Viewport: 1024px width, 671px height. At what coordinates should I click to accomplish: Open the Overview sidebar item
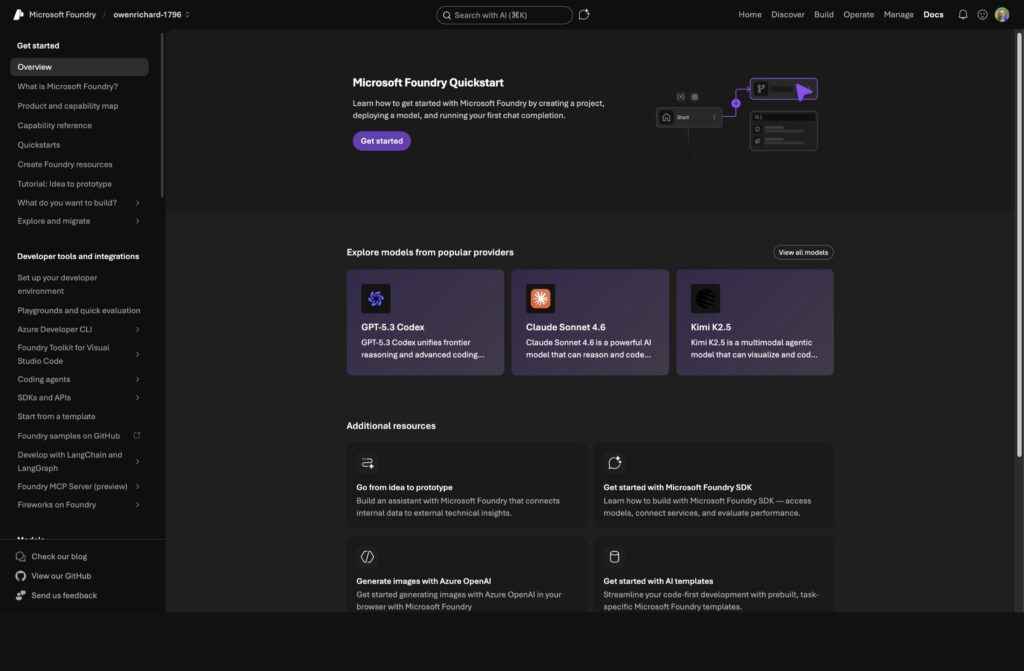tap(79, 67)
